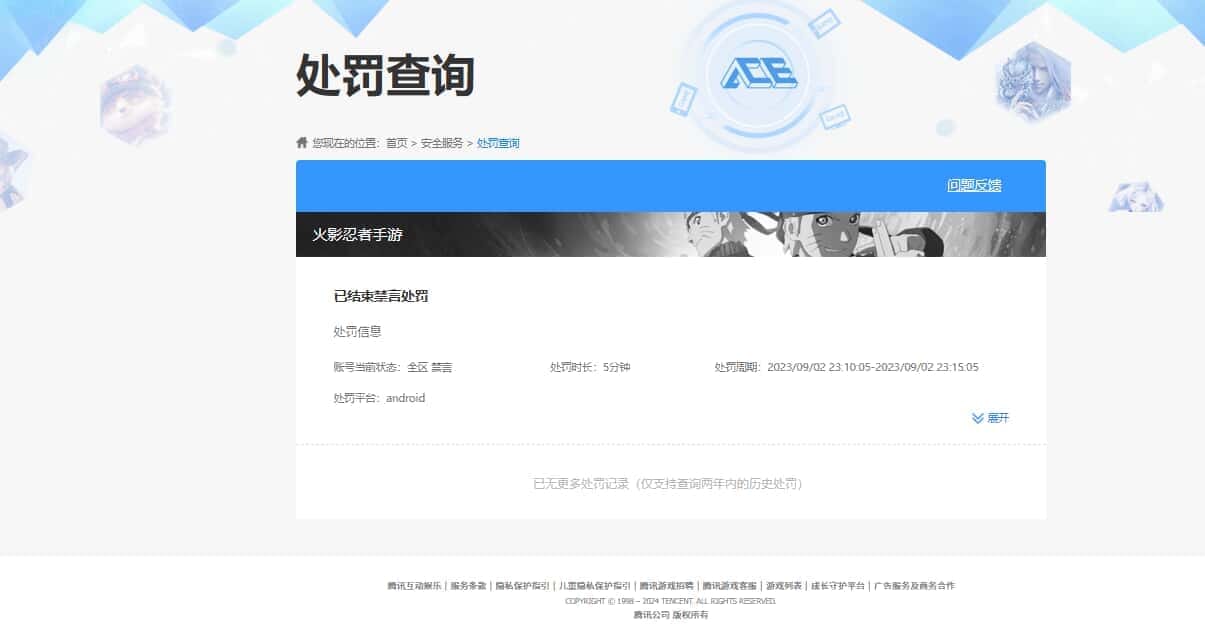Click 账号当前状态：全区 禁言 text
1205x640 pixels.
[393, 367]
